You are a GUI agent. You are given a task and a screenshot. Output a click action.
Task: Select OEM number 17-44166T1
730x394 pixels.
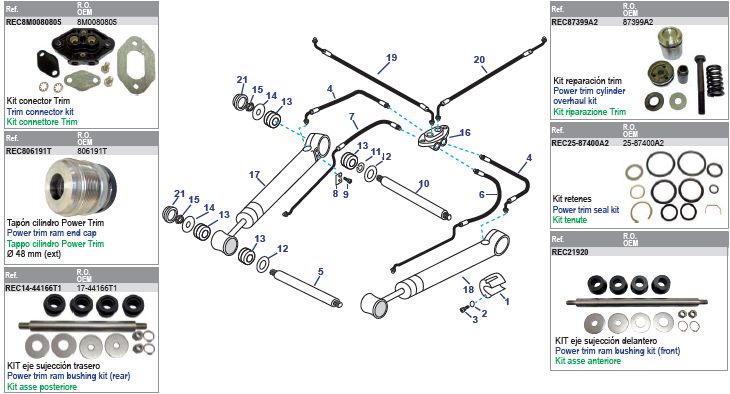pos(97,288)
